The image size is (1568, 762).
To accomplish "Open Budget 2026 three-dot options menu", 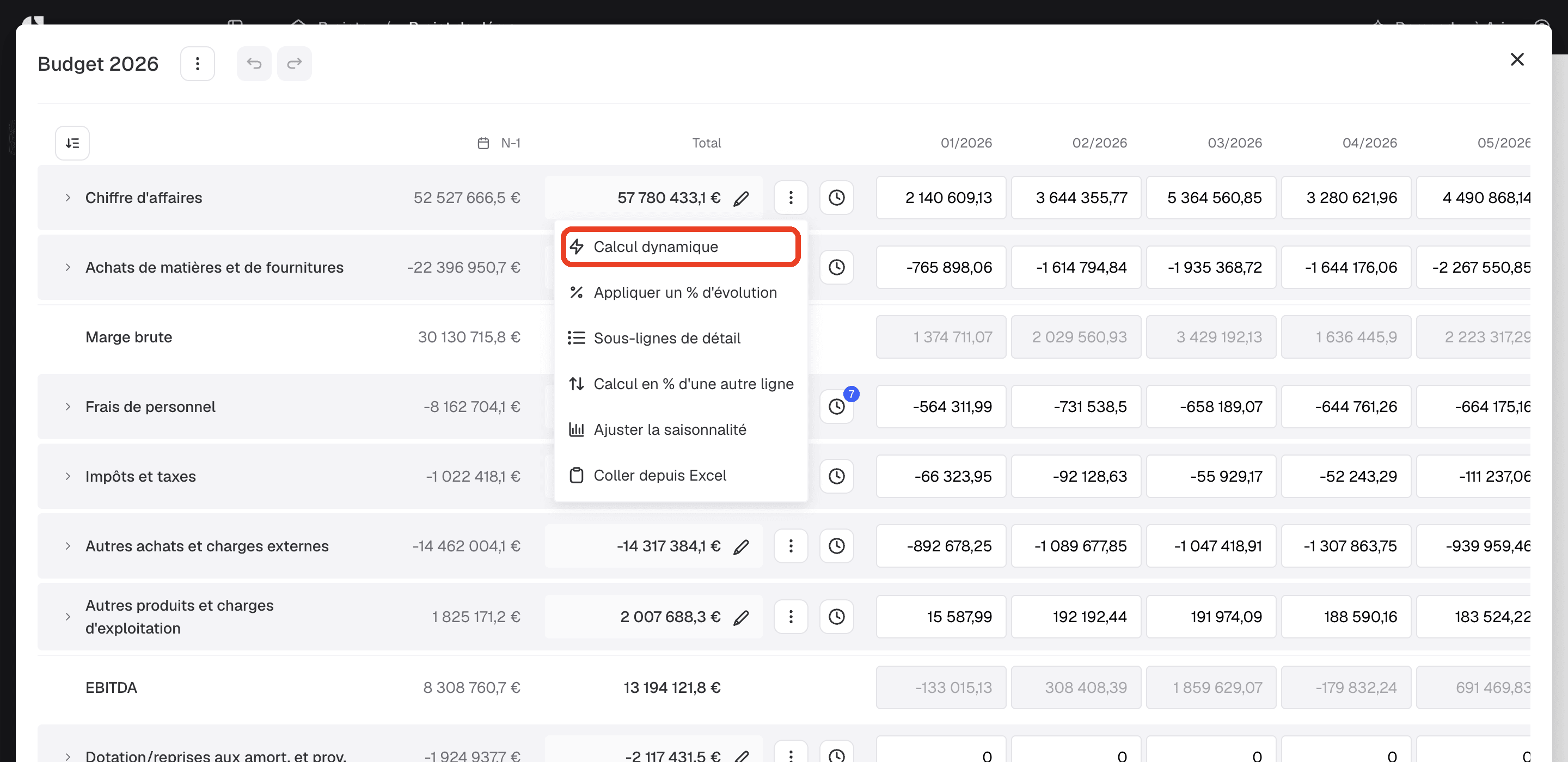I will pos(197,63).
